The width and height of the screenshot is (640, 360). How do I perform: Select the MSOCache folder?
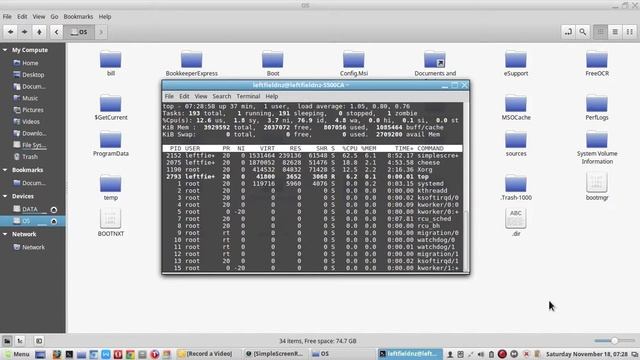coord(516,108)
